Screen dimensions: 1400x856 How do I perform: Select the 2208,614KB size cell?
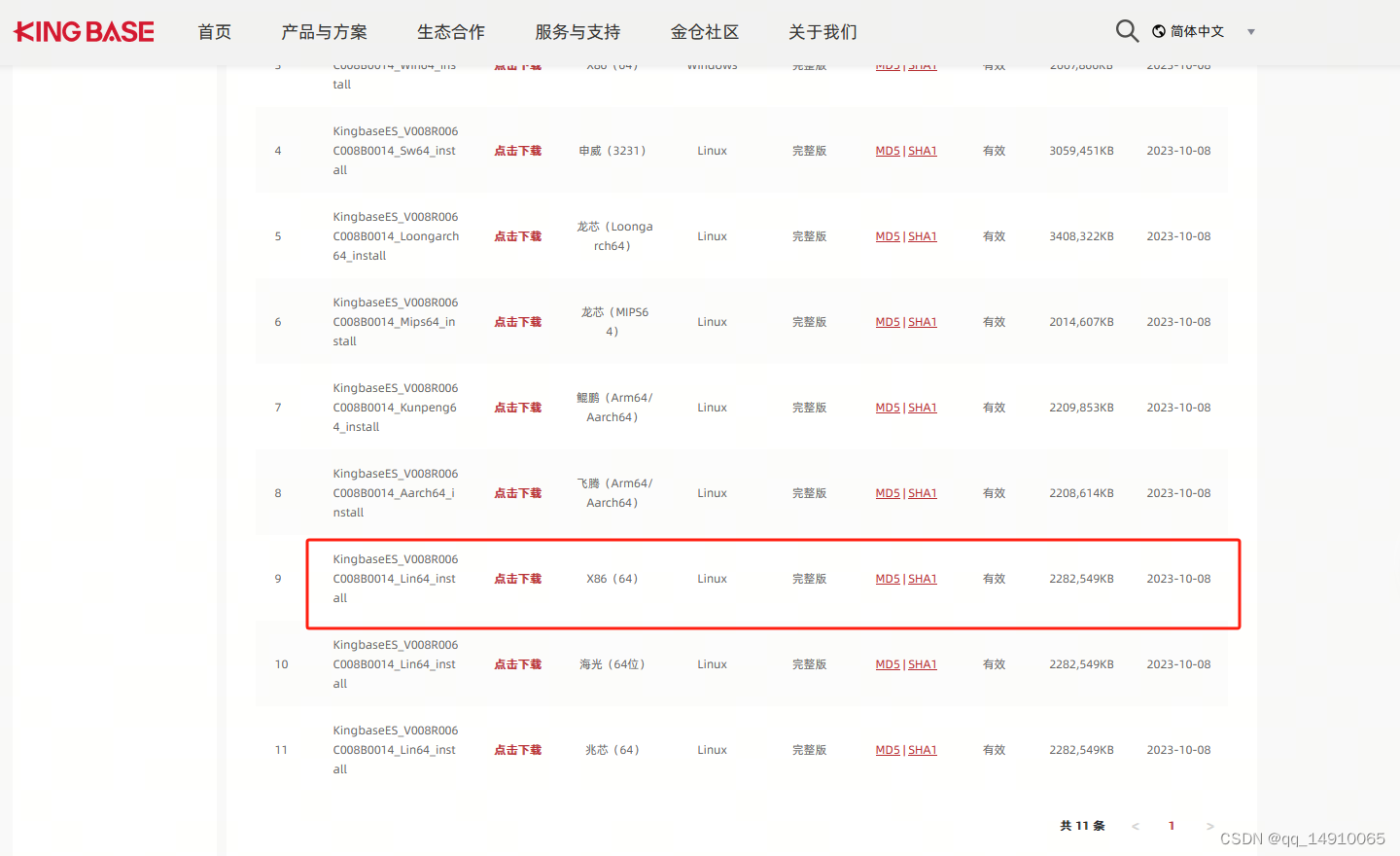tap(1081, 493)
